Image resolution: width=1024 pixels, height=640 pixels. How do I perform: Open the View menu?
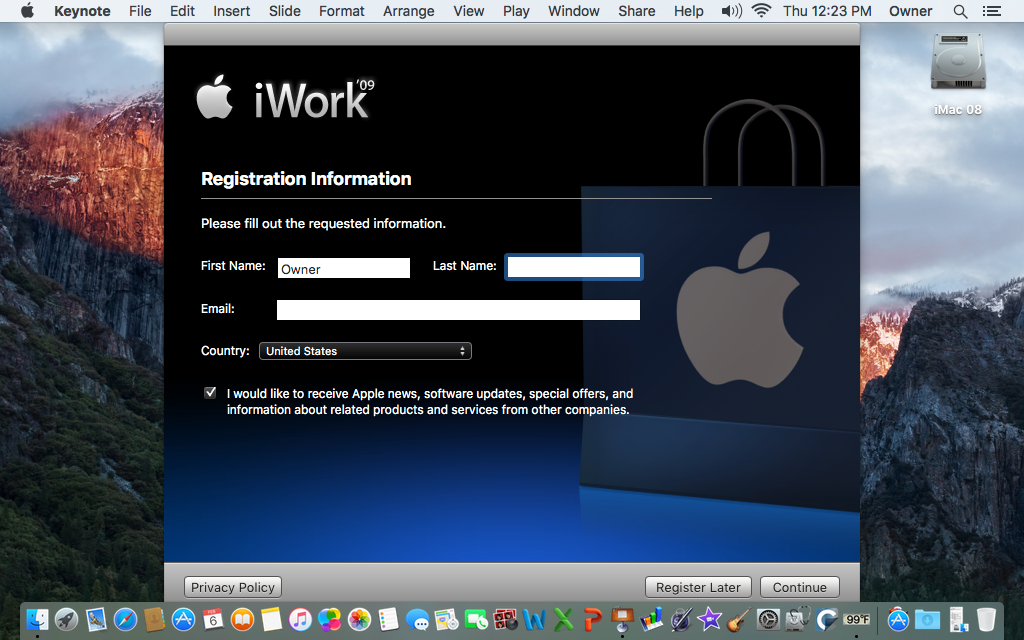tap(469, 11)
